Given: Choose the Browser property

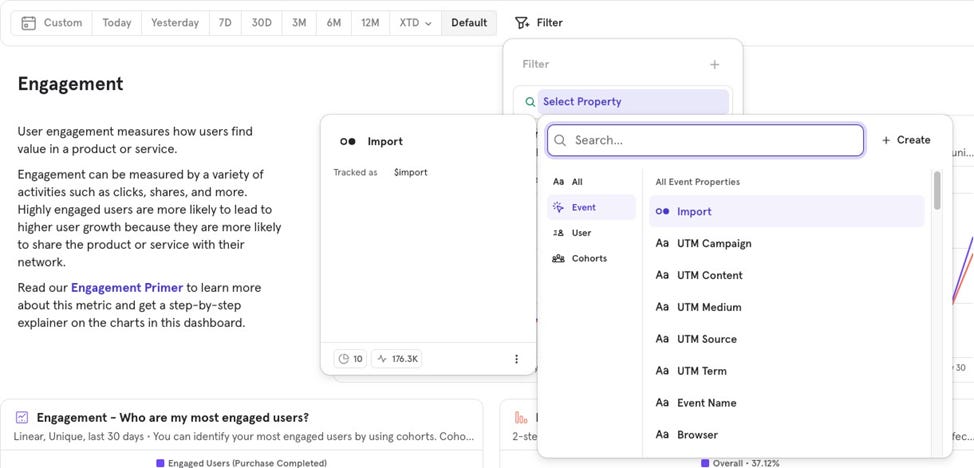Looking at the screenshot, I should (x=786, y=435).
